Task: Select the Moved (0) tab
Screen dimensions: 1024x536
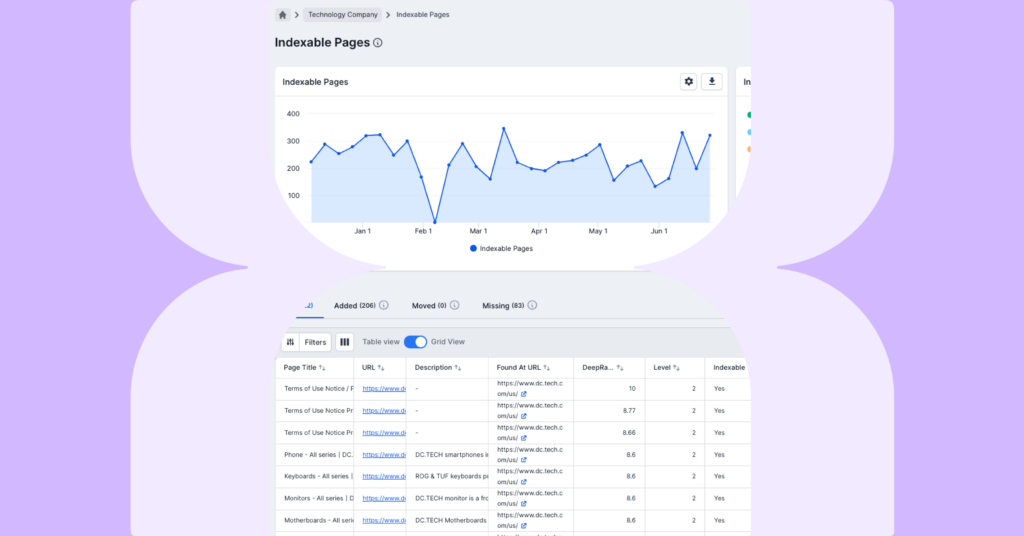Action: (429, 306)
